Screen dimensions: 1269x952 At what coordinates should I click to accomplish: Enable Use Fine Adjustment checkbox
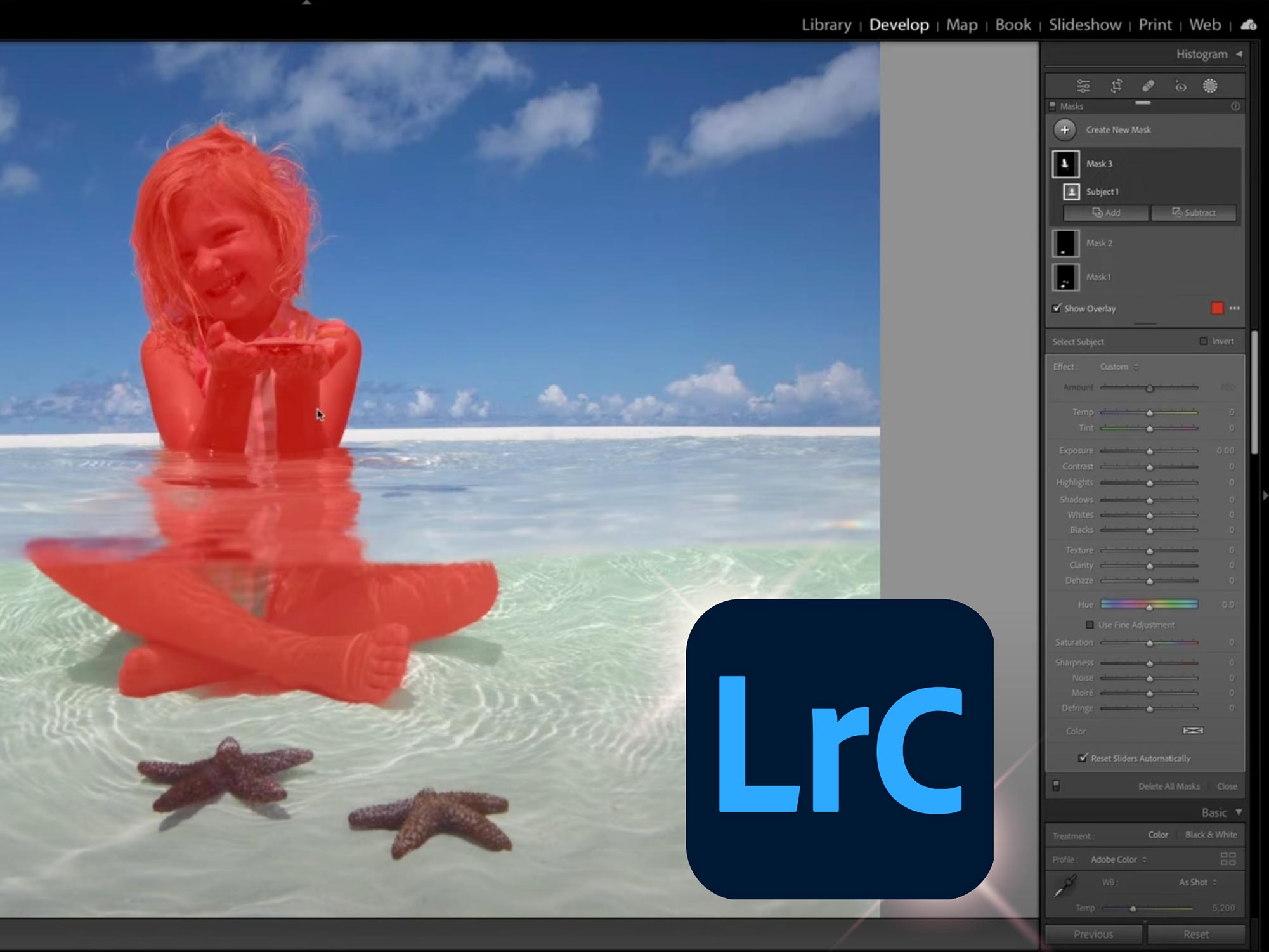[x=1089, y=624]
